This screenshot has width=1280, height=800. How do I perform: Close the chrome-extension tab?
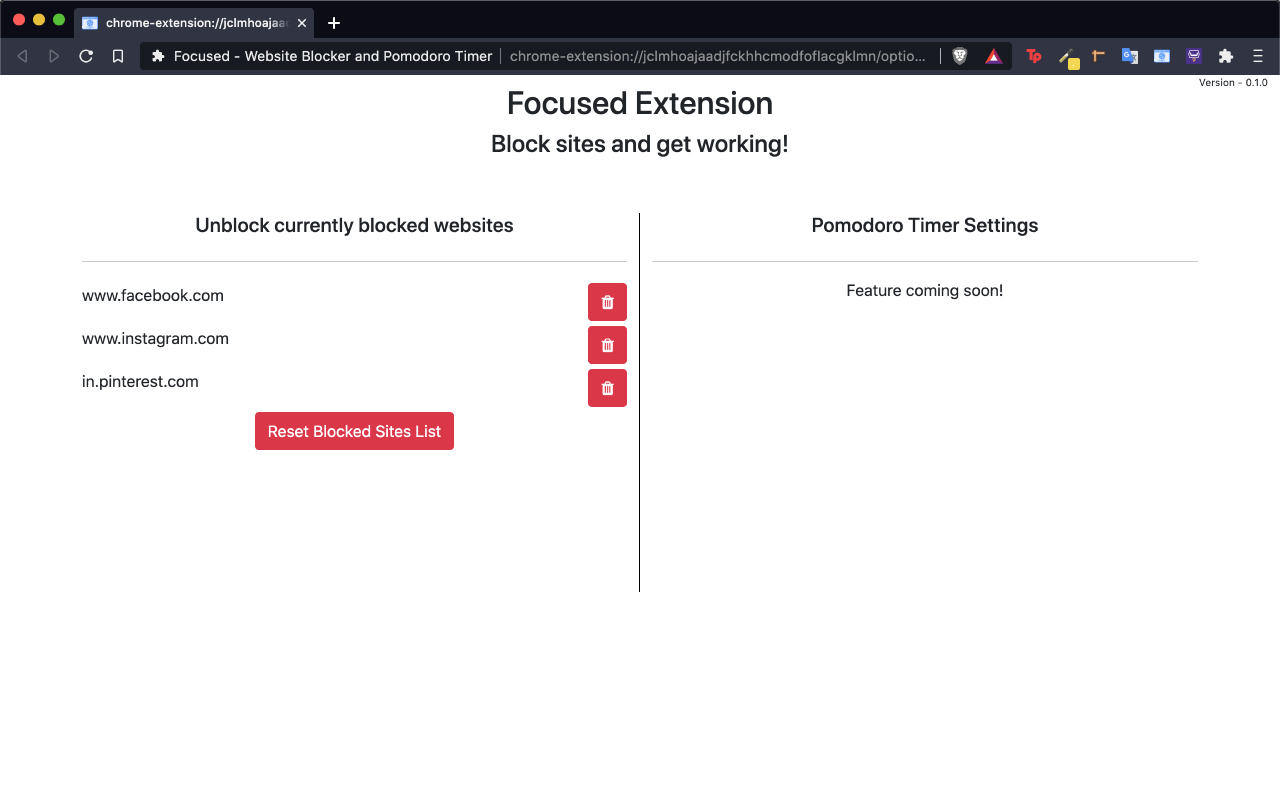click(302, 23)
